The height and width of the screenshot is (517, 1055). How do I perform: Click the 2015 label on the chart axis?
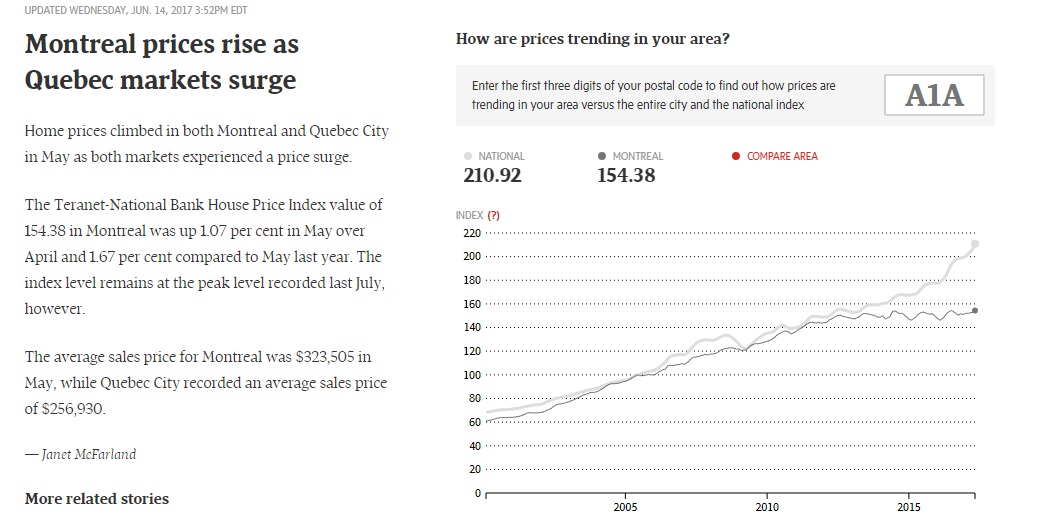tap(909, 508)
